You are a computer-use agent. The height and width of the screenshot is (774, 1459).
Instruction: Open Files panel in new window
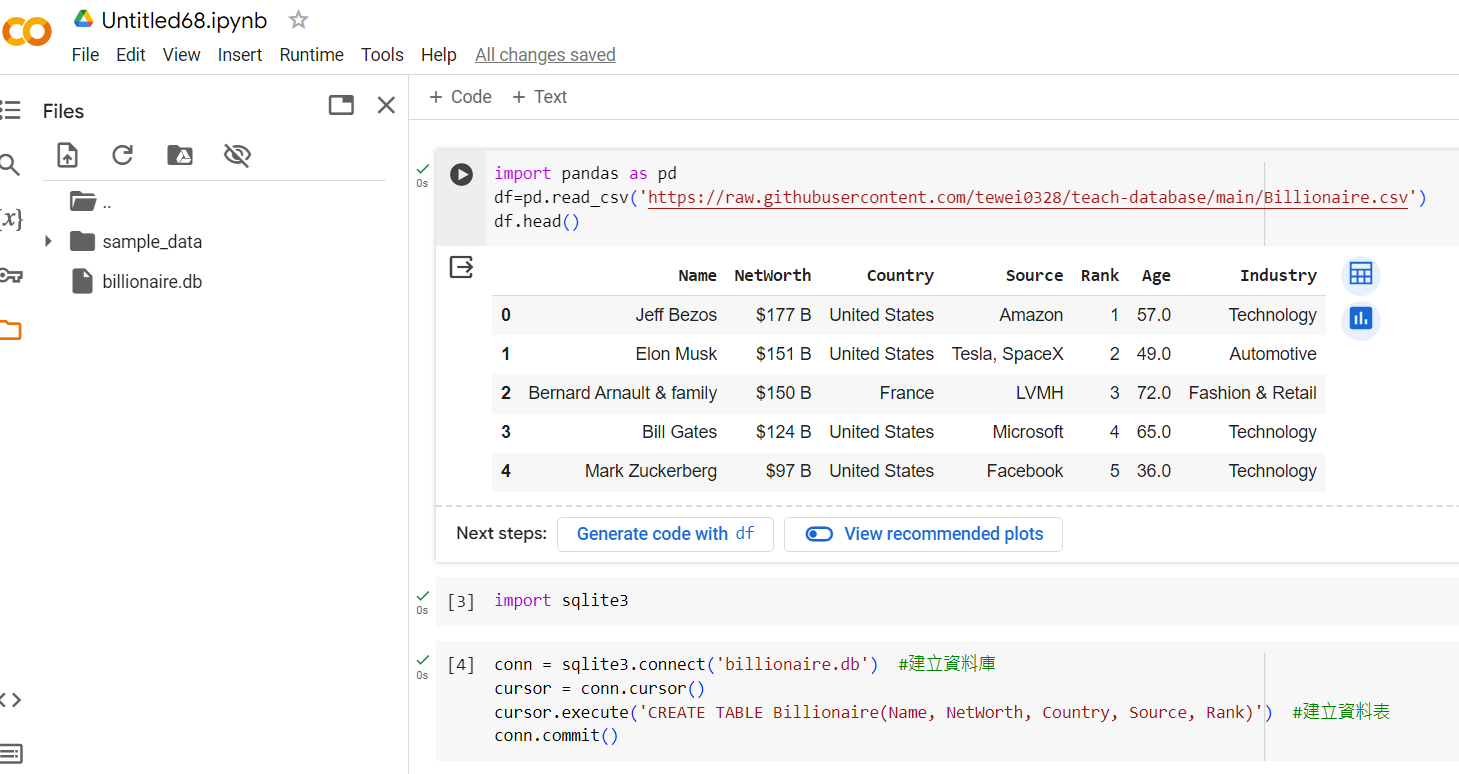point(341,105)
